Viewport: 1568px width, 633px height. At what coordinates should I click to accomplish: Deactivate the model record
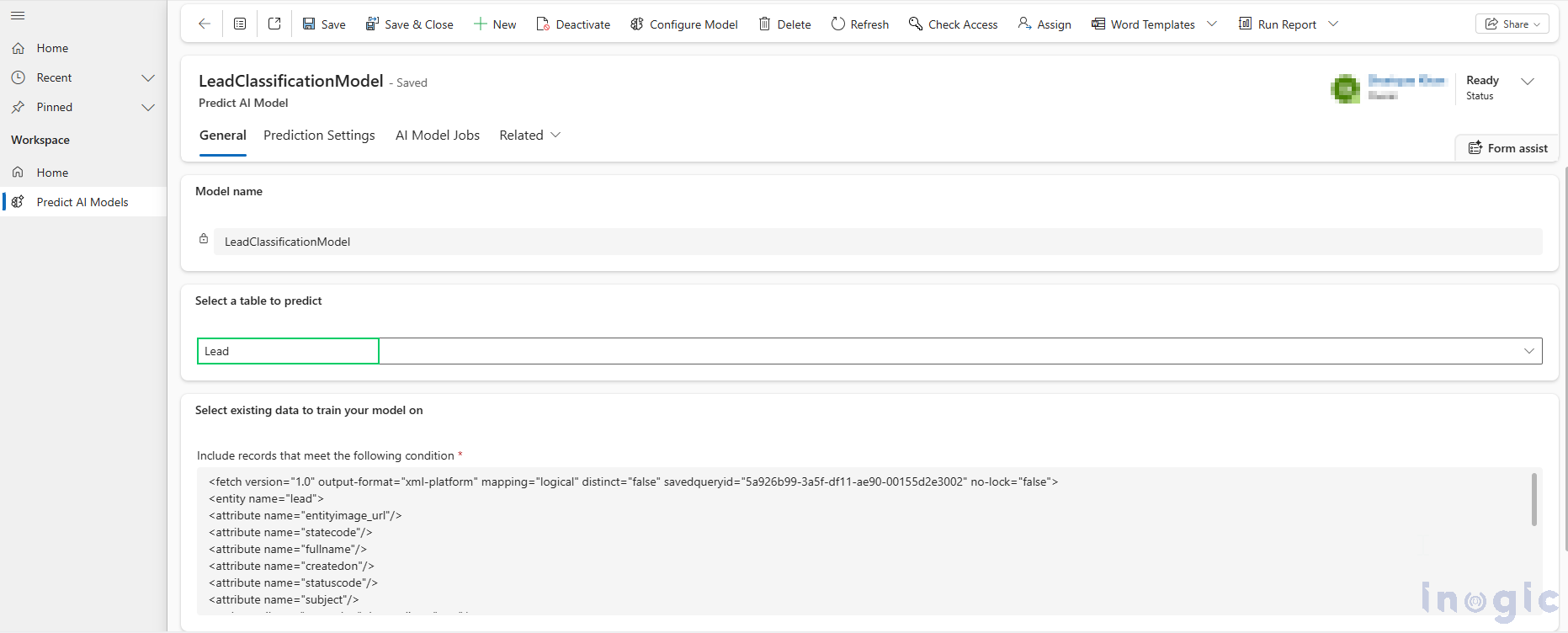[573, 24]
